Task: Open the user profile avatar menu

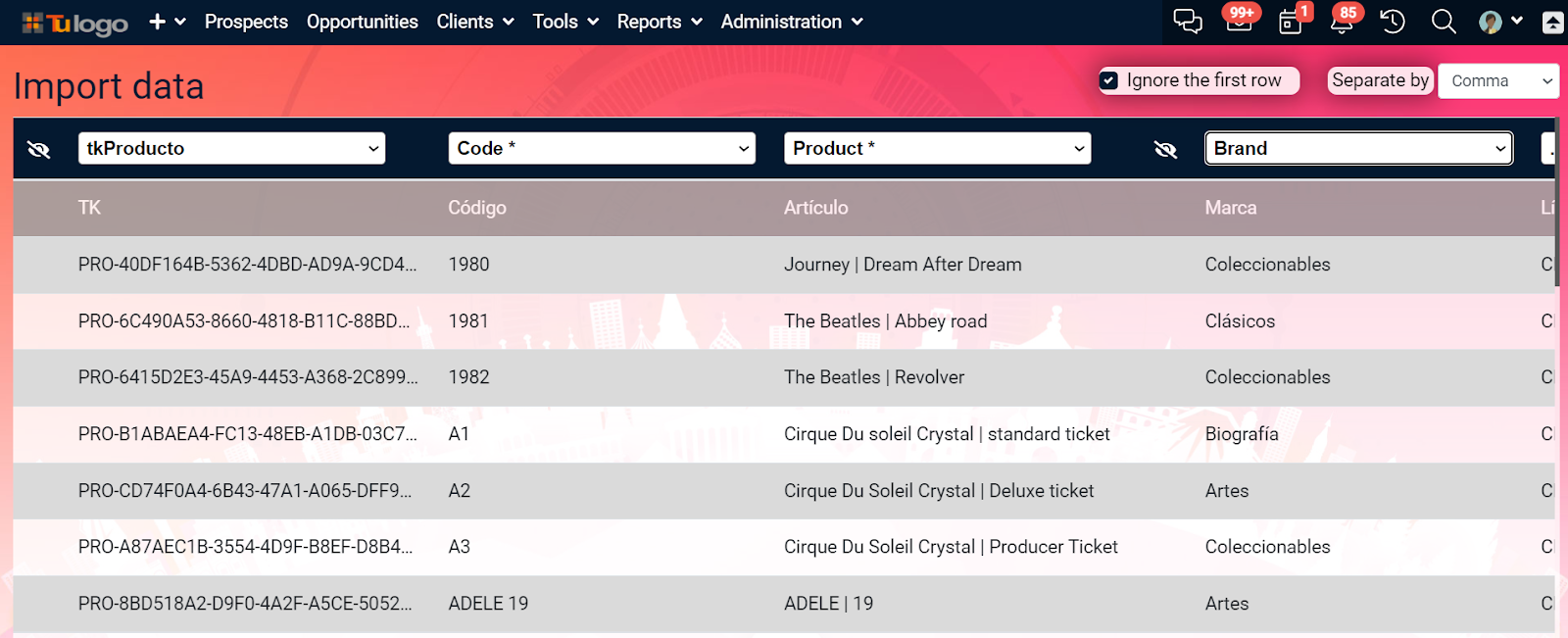Action: coord(1500,22)
